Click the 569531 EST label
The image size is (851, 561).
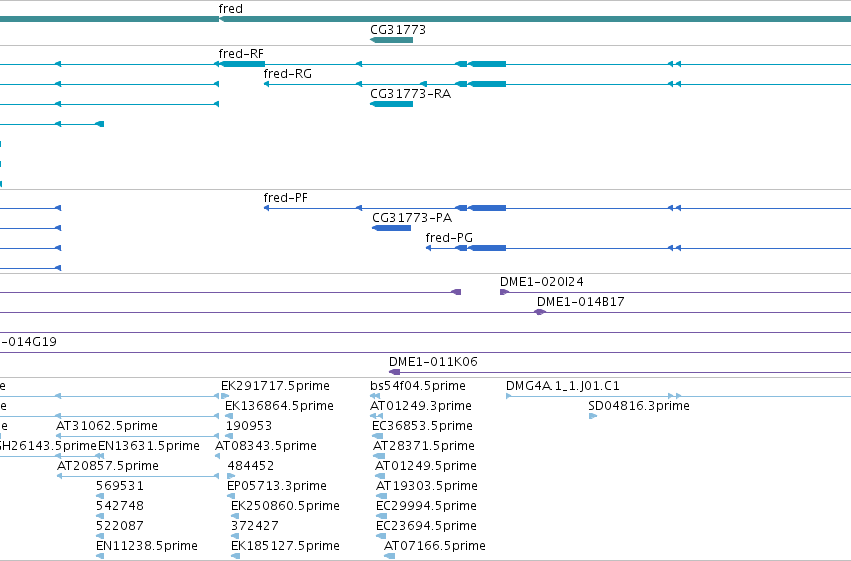(x=120, y=486)
